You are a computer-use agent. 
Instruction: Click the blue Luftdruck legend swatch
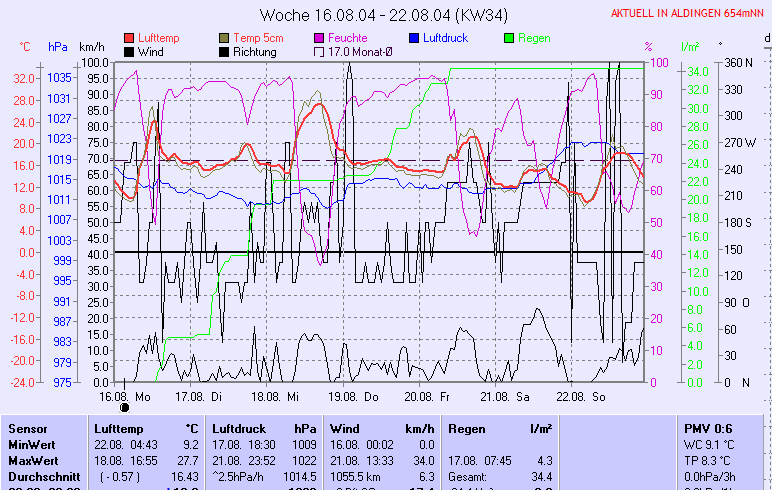pos(414,38)
